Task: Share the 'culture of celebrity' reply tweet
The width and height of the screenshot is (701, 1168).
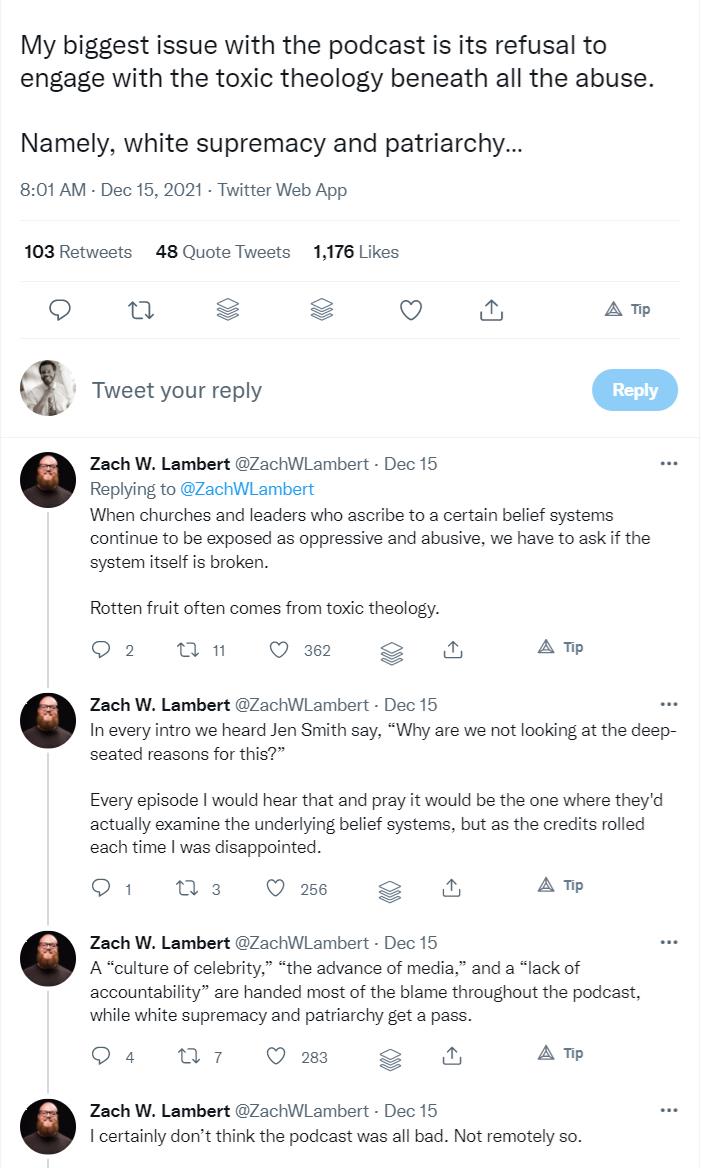Action: click(x=451, y=1056)
